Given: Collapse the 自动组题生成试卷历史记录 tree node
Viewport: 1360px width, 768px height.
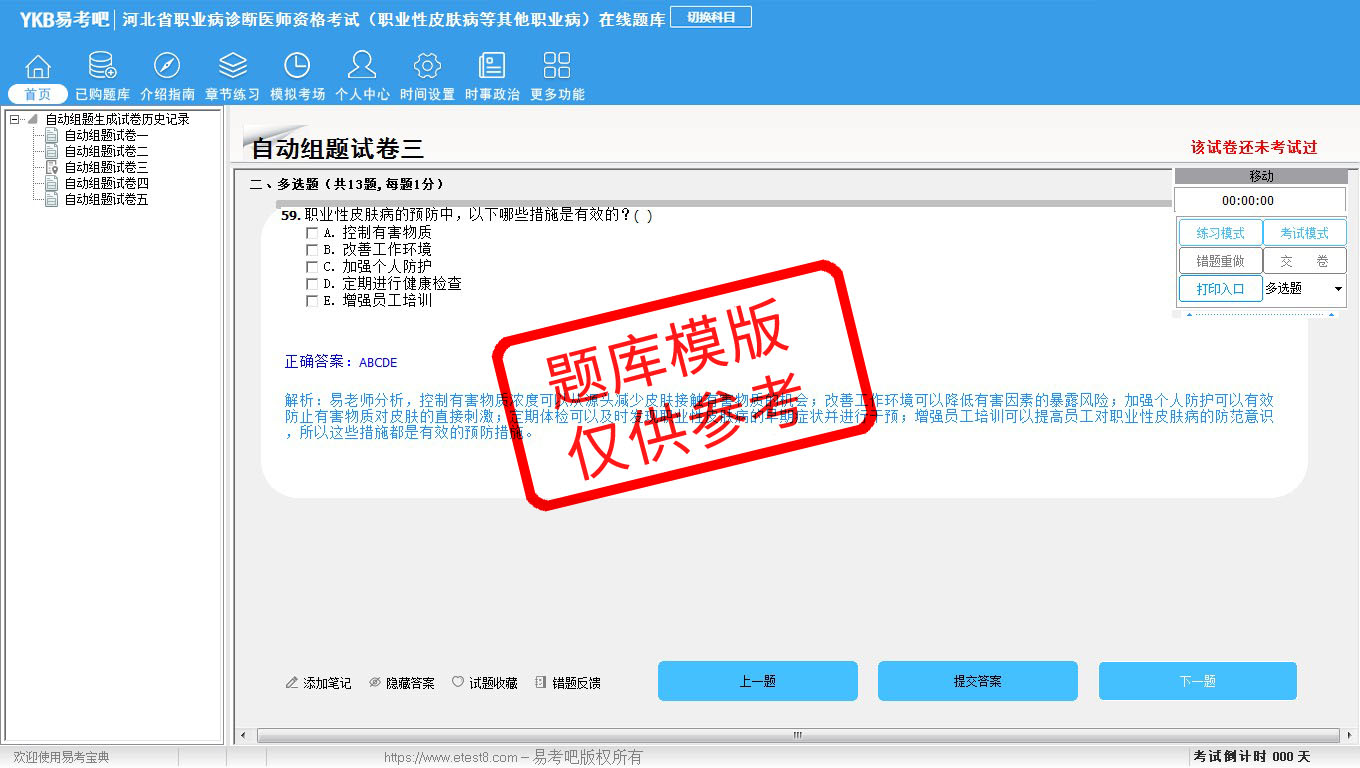Looking at the screenshot, I should [14, 119].
